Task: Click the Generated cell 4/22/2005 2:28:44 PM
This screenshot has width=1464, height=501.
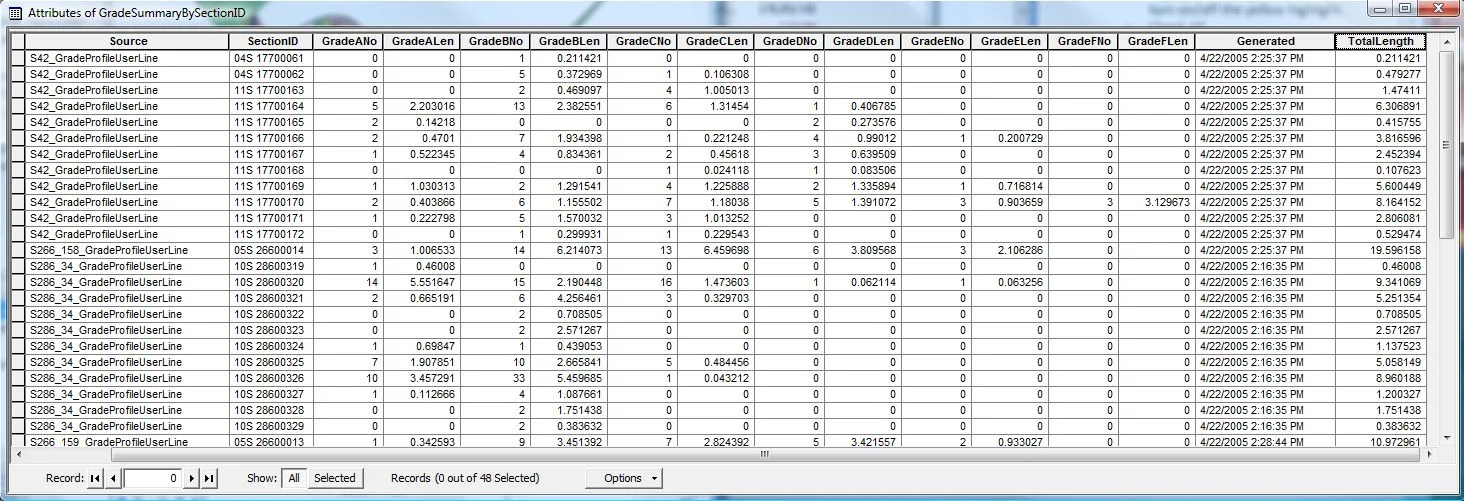Action: pos(1265,441)
